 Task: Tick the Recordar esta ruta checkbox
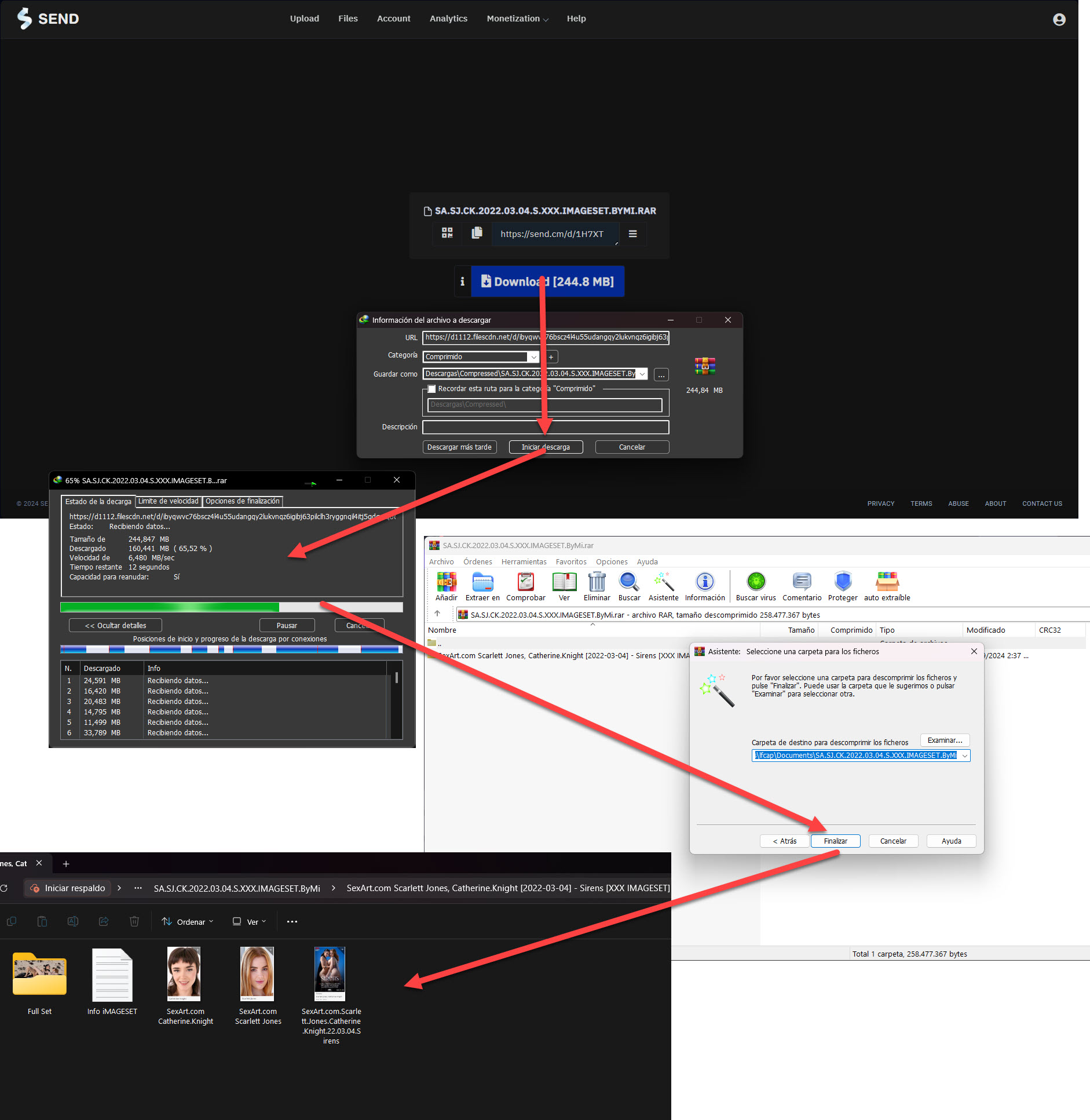pyautogui.click(x=431, y=389)
